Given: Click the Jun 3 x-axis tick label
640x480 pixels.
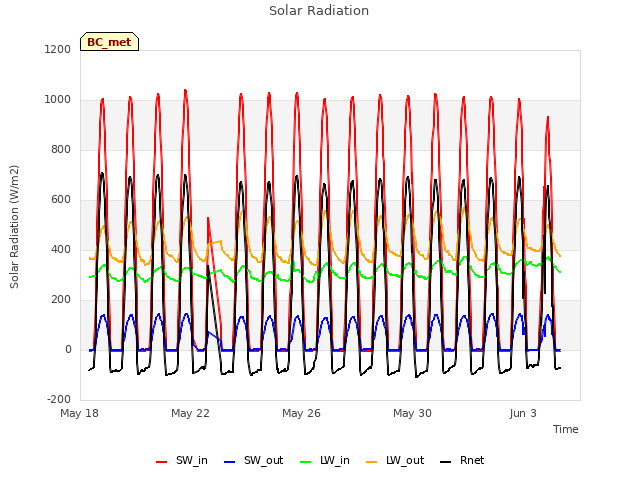Looking at the screenshot, I should point(523,413).
